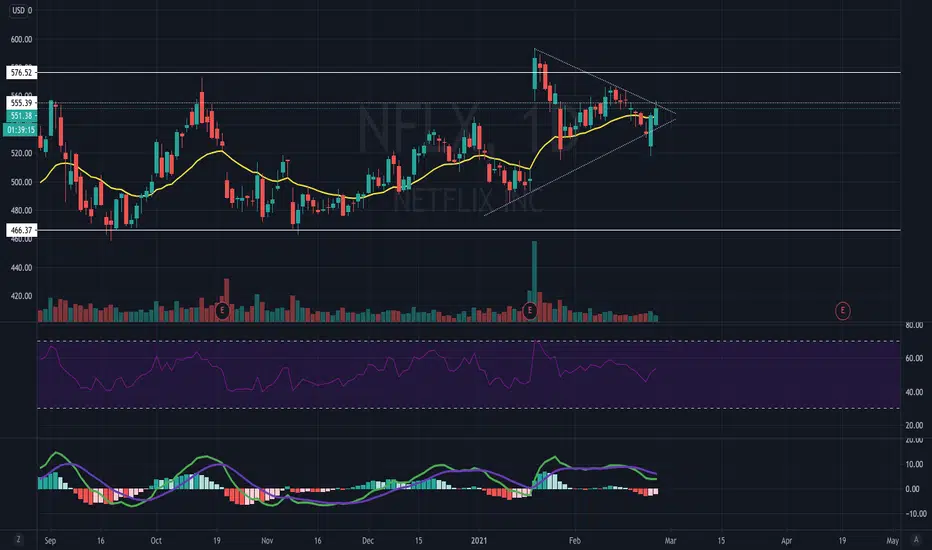Viewport: 932px width, 550px height.
Task: Click the 60.00 RSI axis label
Action: tap(914, 358)
